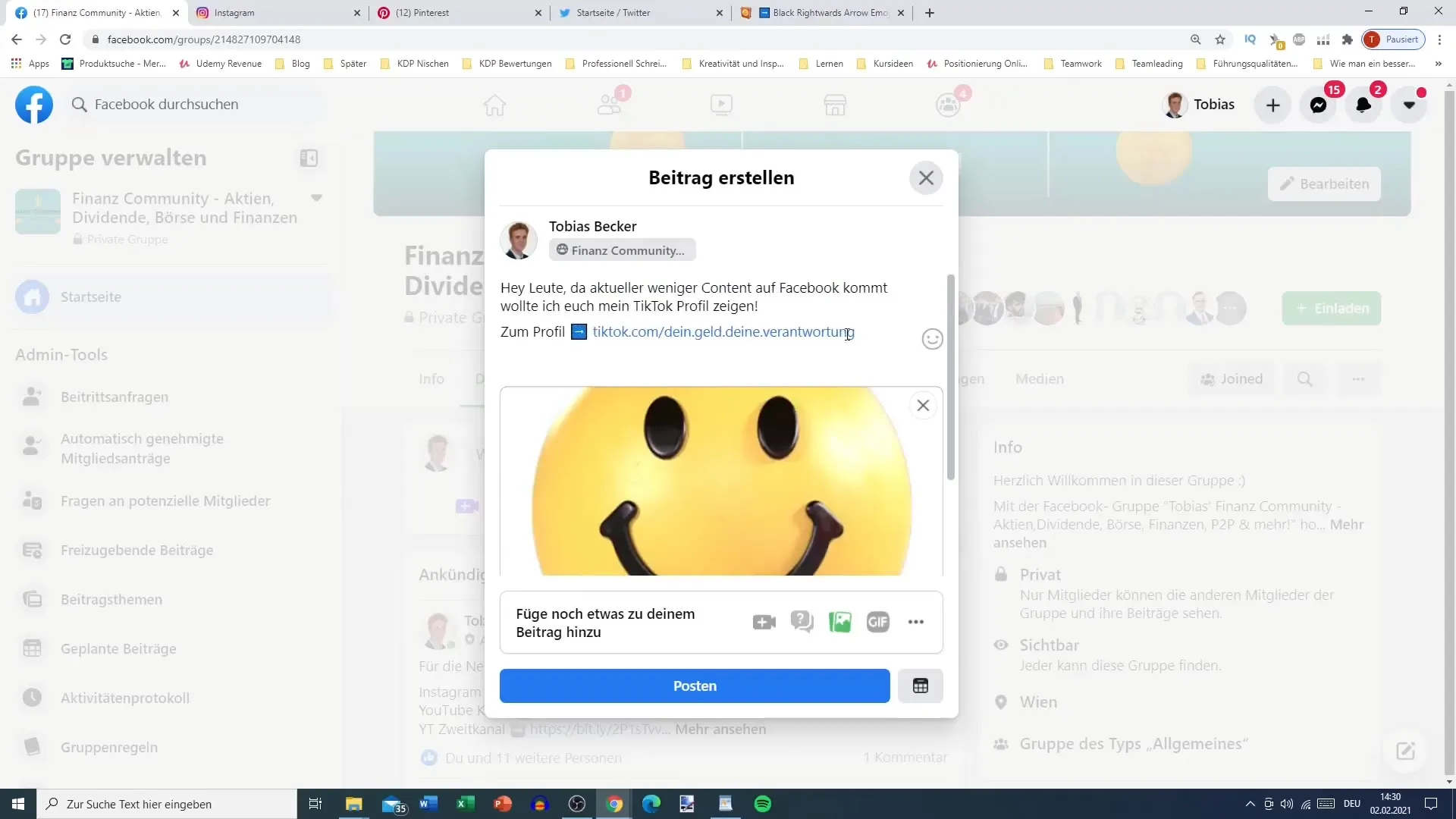The image size is (1456, 819).
Task: Close the Beitrag erstellen dialog
Action: coord(926,178)
